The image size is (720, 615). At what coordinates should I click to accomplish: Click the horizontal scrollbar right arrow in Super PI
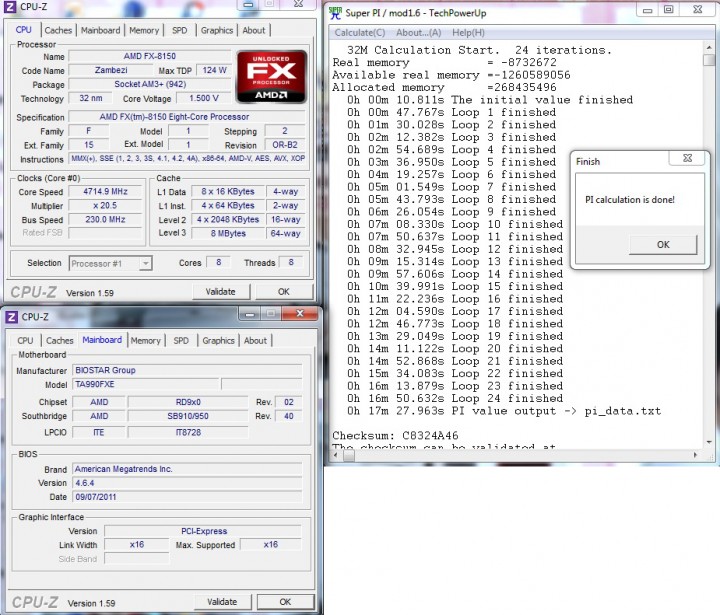click(x=696, y=455)
